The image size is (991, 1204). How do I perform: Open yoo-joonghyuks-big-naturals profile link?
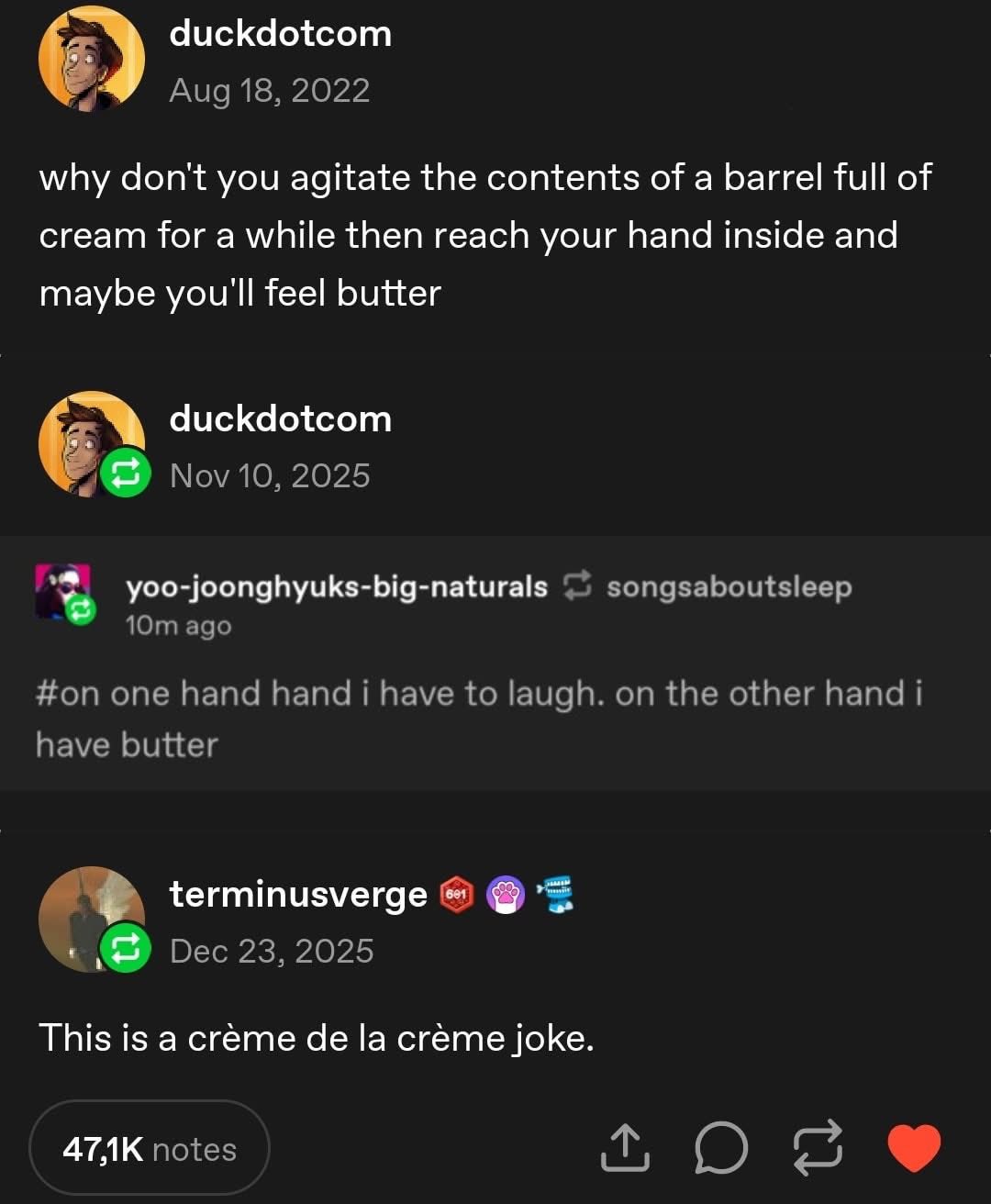(x=336, y=586)
